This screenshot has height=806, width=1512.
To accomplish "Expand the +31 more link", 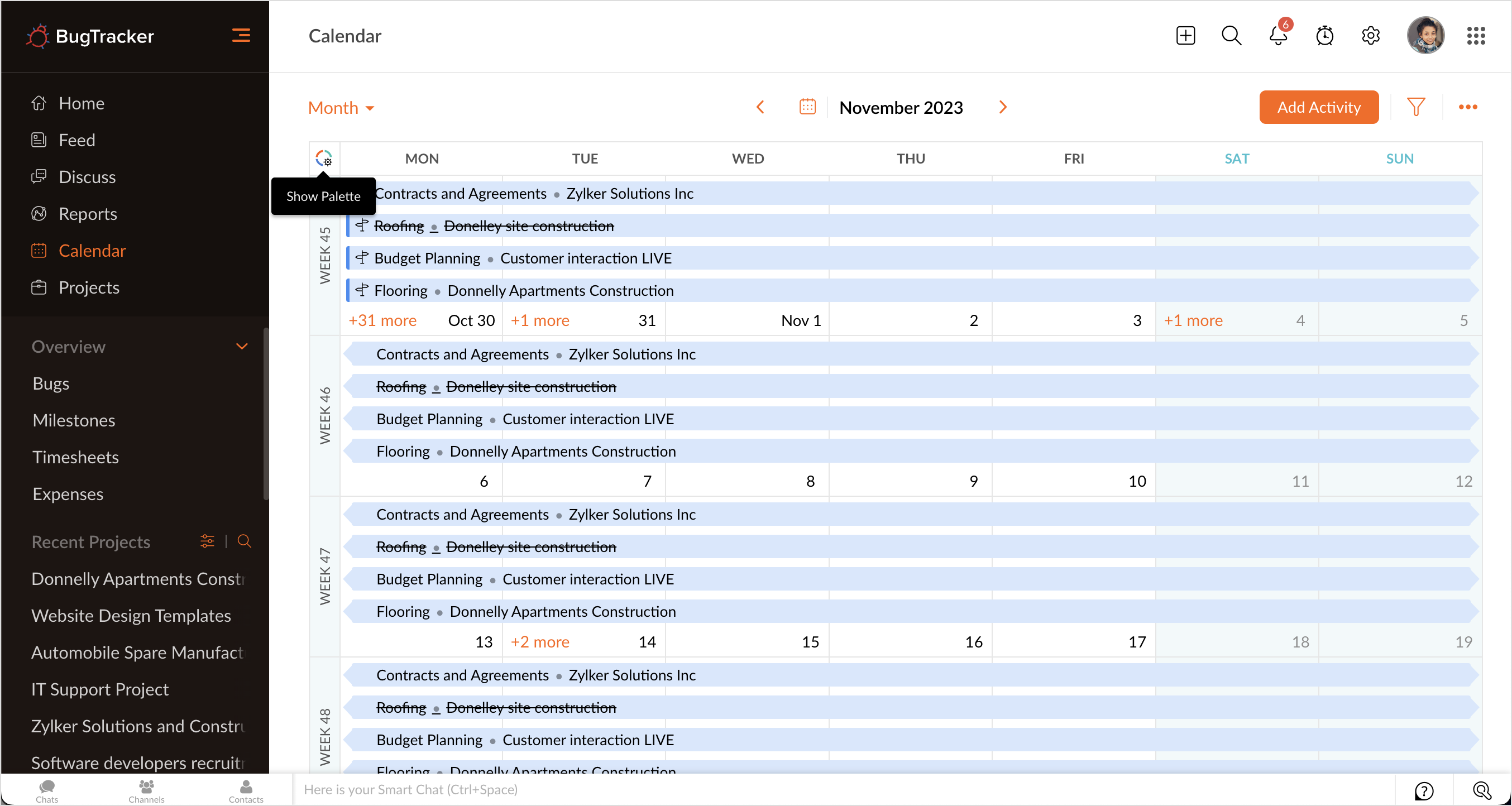I will pos(382,320).
